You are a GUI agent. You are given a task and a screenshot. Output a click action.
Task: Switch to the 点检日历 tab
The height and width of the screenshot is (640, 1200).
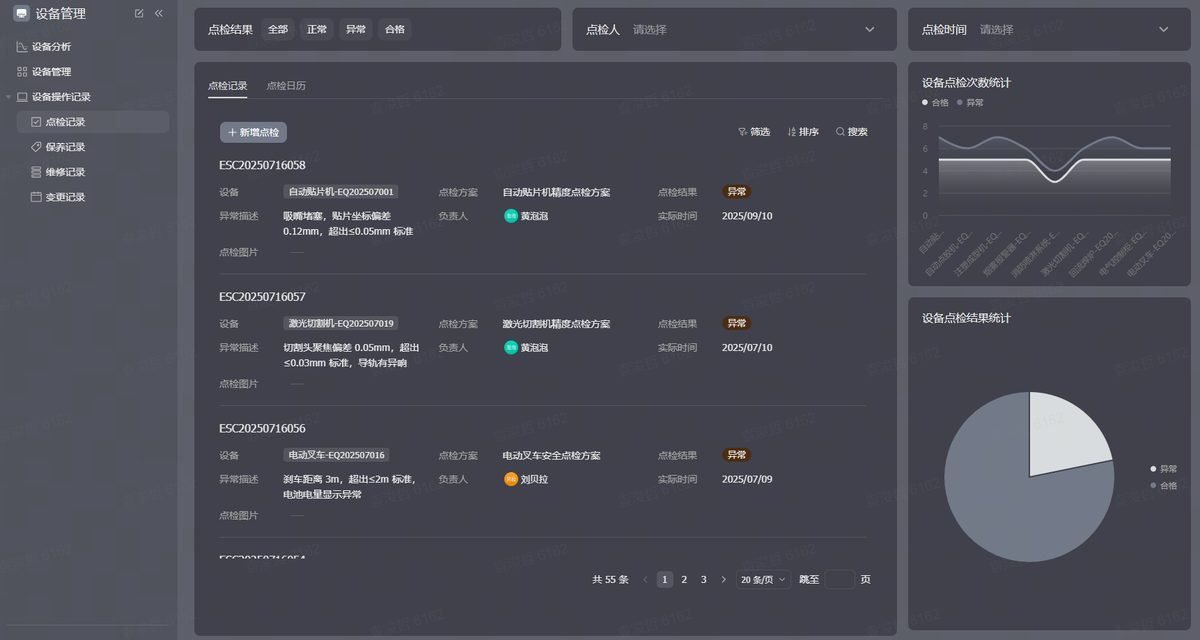click(286, 86)
